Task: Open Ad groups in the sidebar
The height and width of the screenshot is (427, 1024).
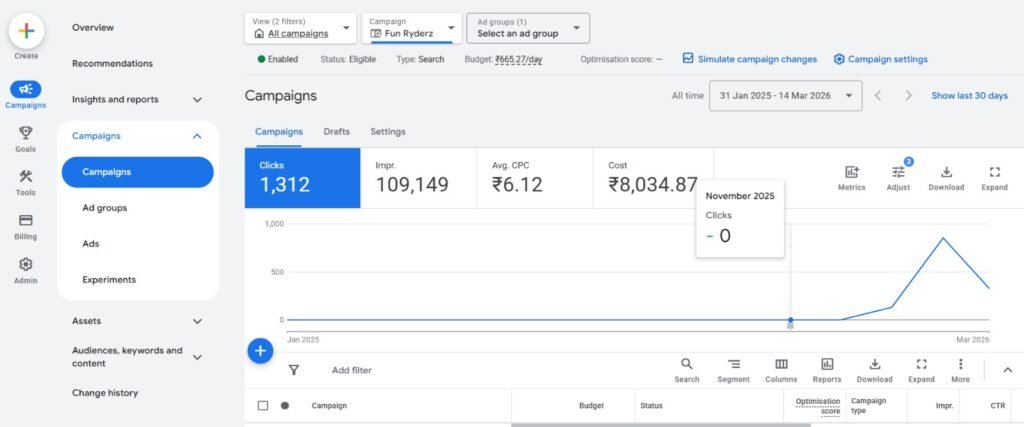Action: (104, 208)
